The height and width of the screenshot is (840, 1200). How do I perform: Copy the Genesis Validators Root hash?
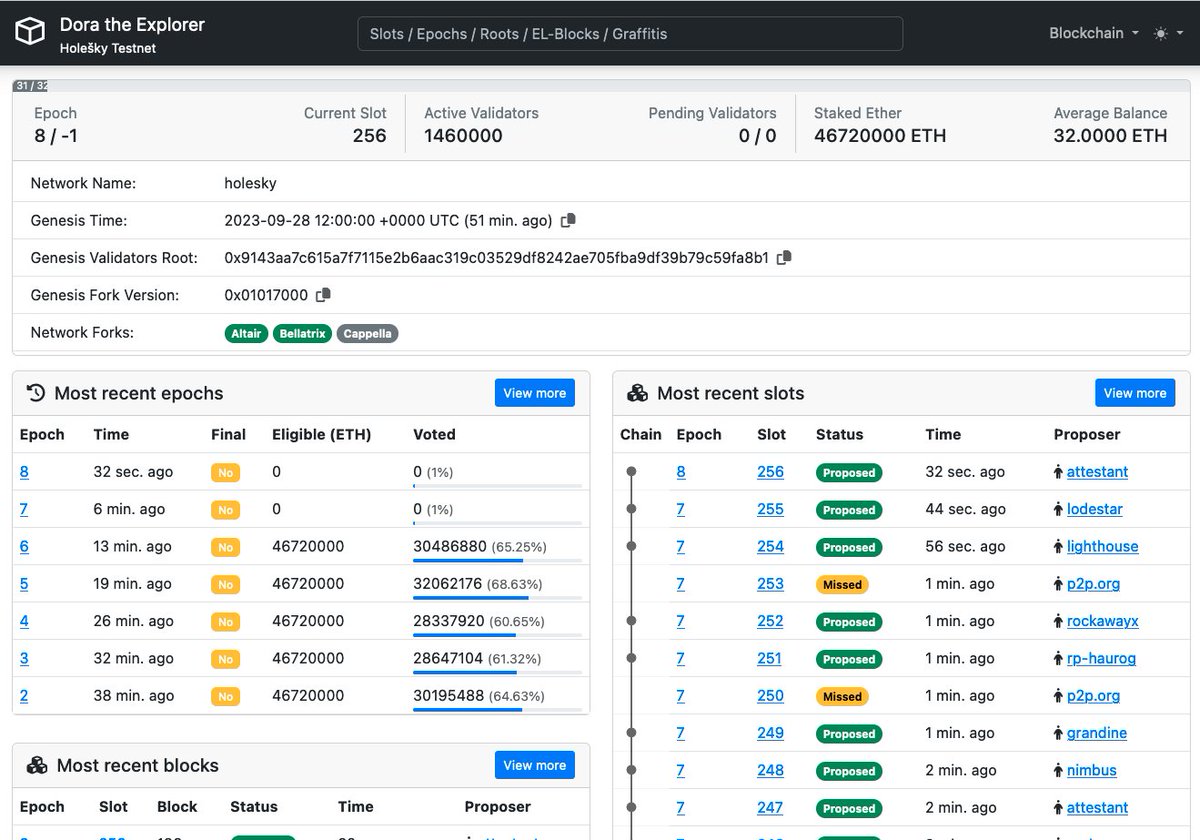click(784, 257)
